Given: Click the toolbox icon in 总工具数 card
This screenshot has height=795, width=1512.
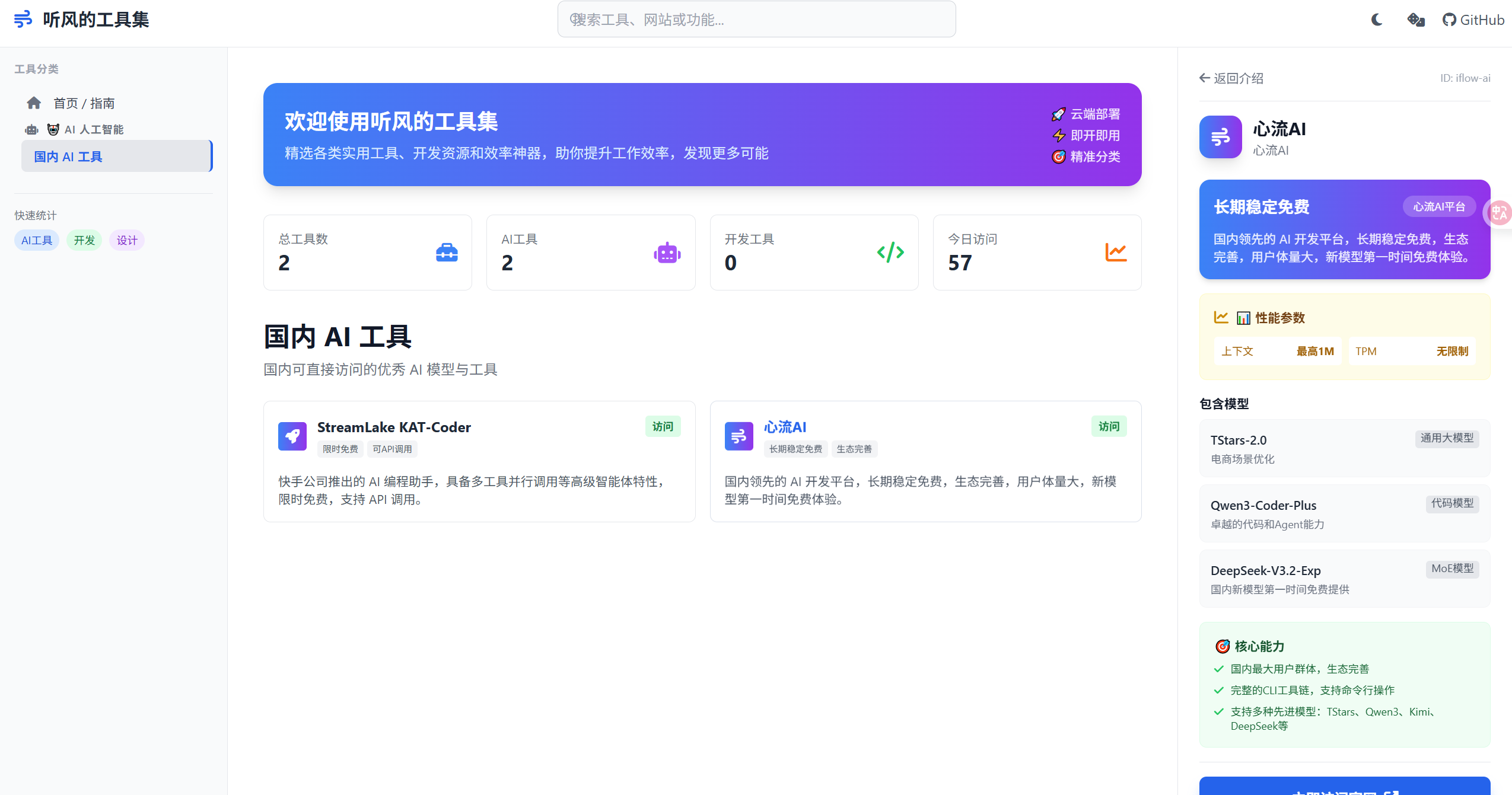Looking at the screenshot, I should click(447, 253).
